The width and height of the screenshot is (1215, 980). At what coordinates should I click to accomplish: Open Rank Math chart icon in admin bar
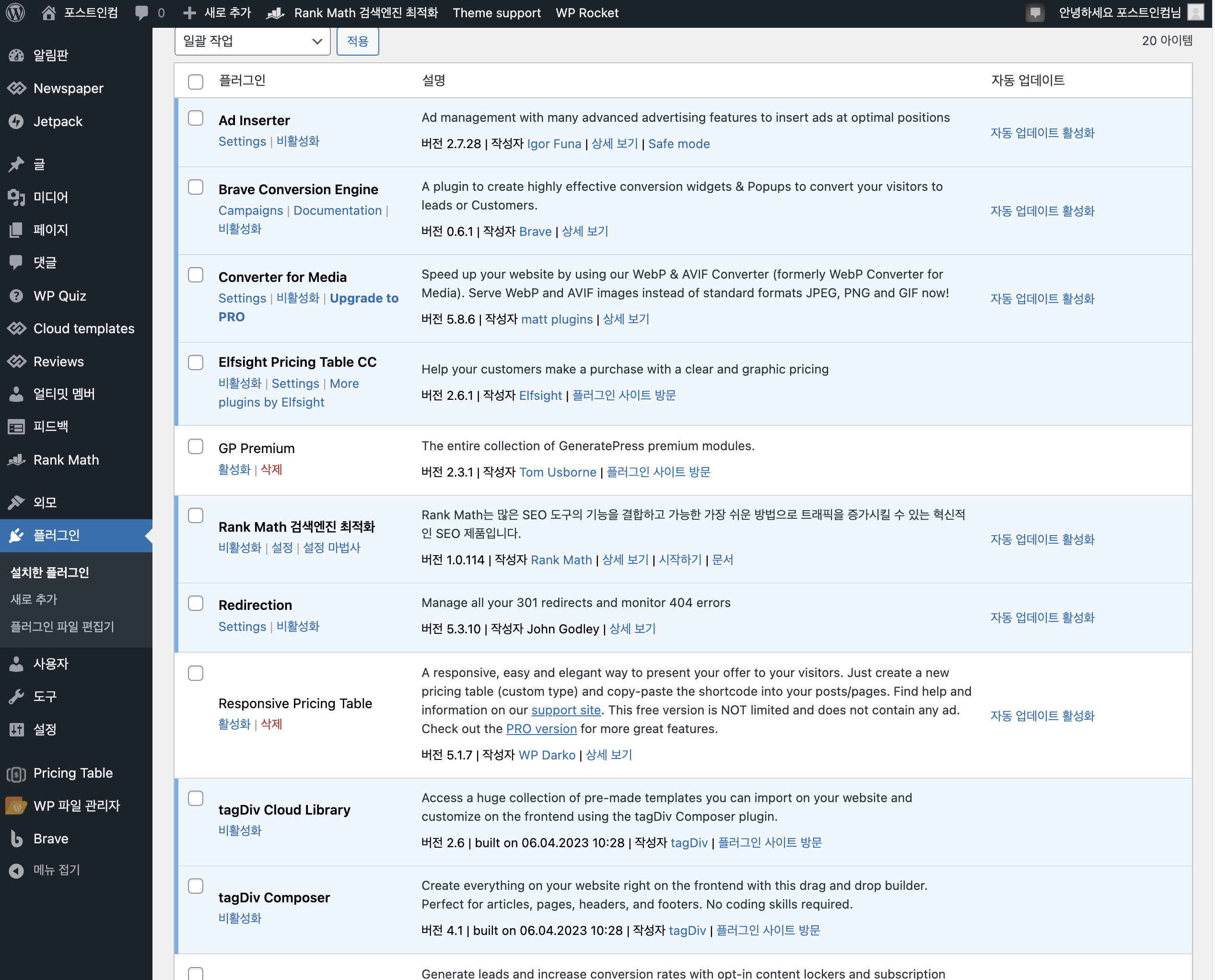[x=275, y=12]
